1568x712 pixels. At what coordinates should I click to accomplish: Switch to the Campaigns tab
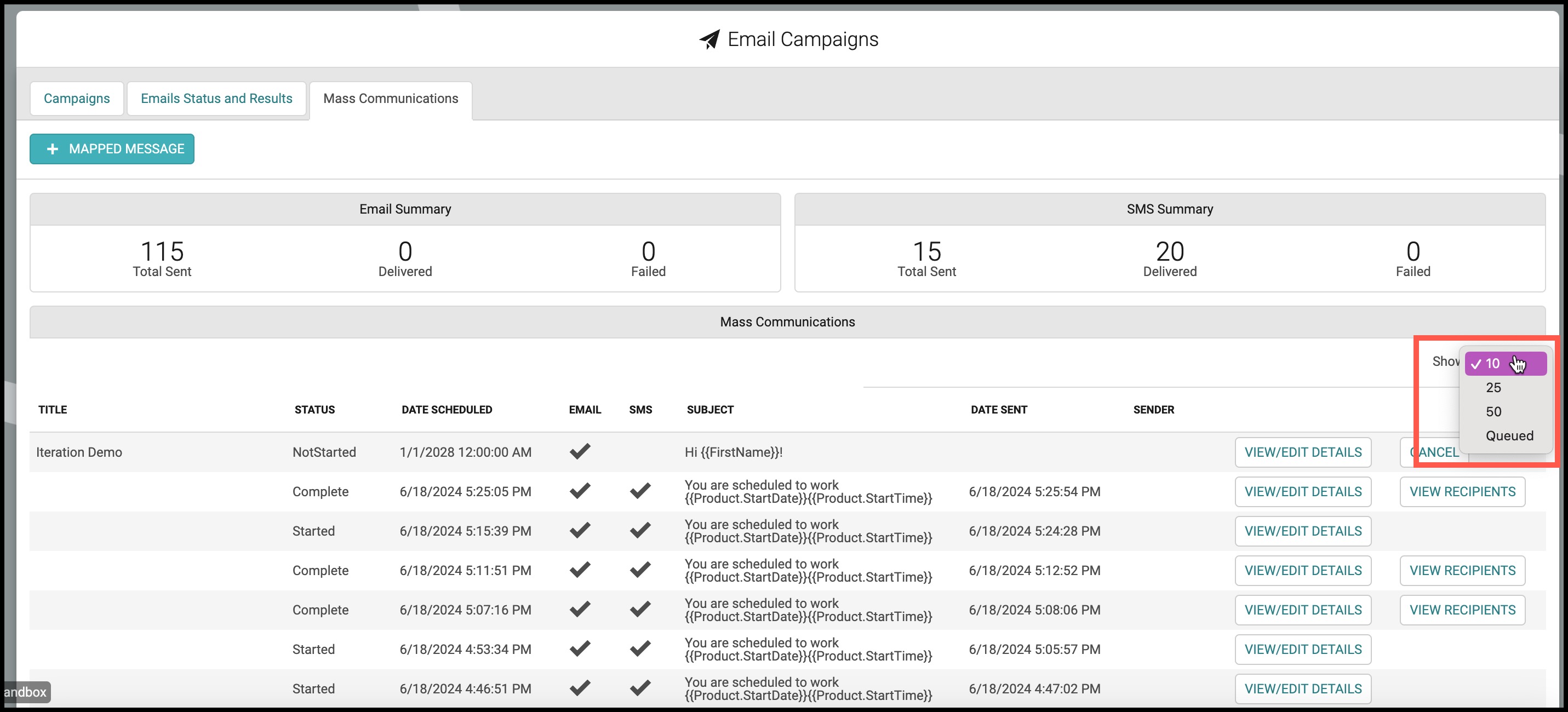click(77, 99)
